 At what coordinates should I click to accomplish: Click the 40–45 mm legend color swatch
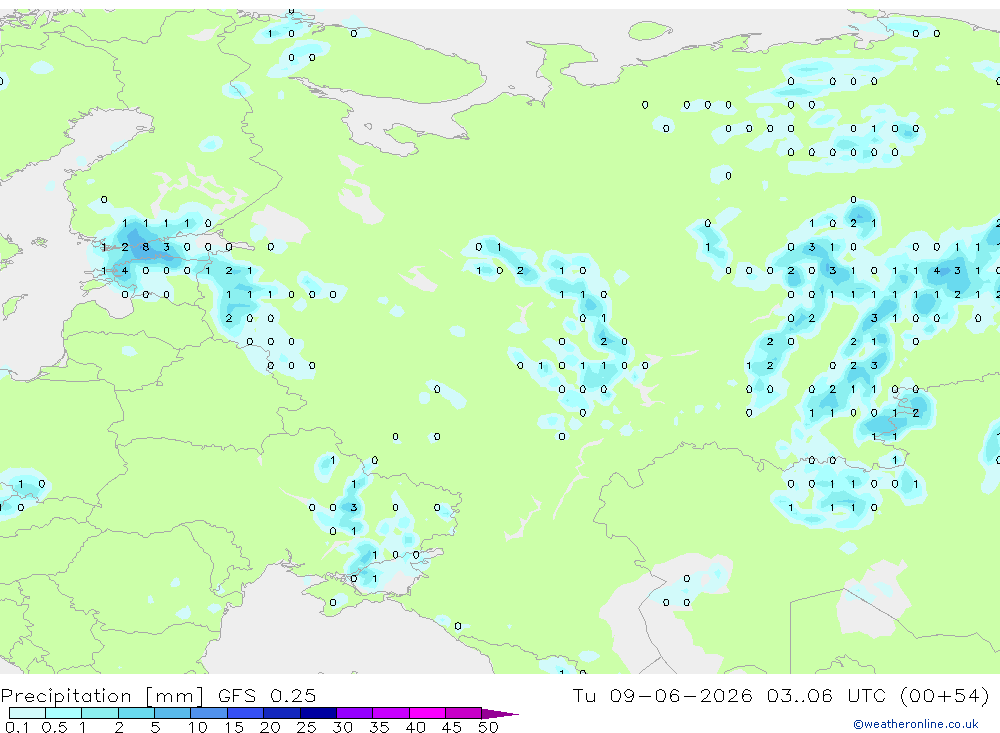[x=427, y=713]
